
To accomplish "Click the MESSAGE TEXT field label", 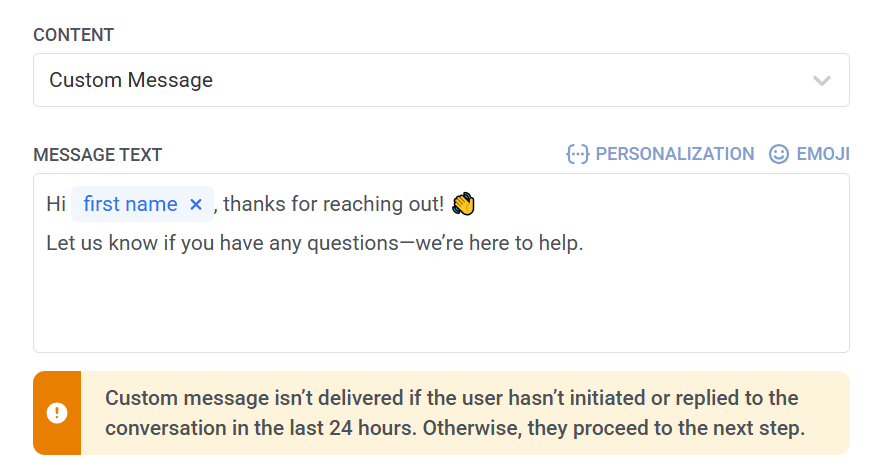I will [x=98, y=155].
